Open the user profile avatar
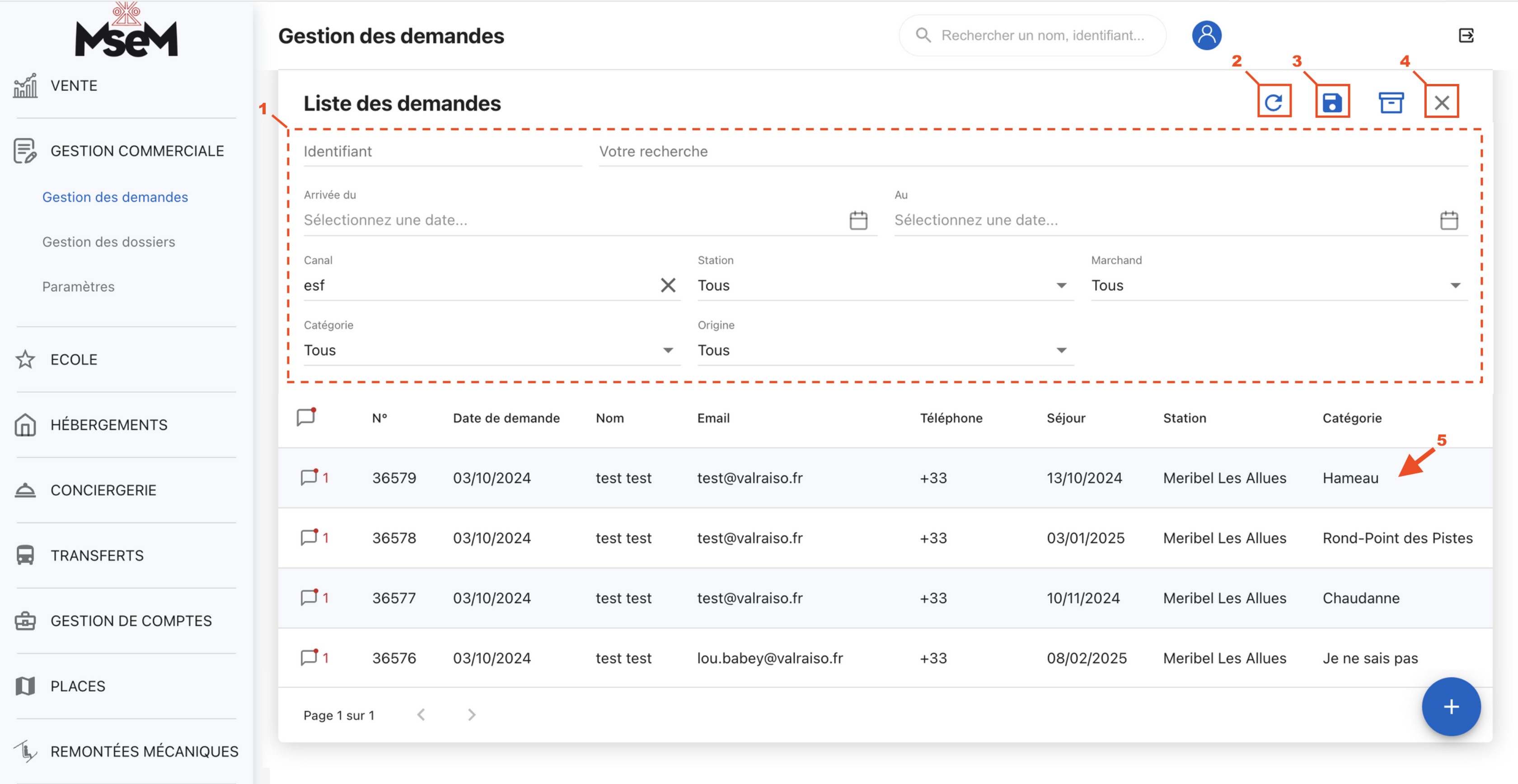 [x=1206, y=35]
